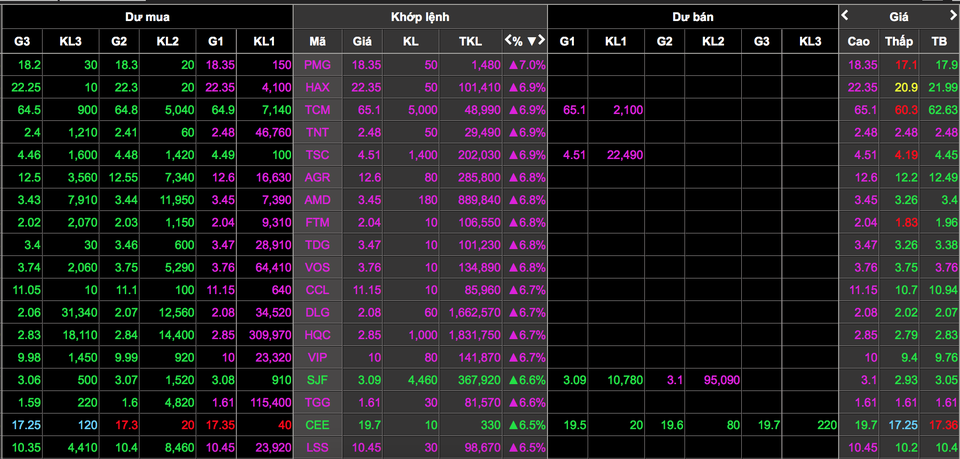Click TSC sell volume 22,490
Image resolution: width=960 pixels, height=459 pixels.
pyautogui.click(x=624, y=155)
